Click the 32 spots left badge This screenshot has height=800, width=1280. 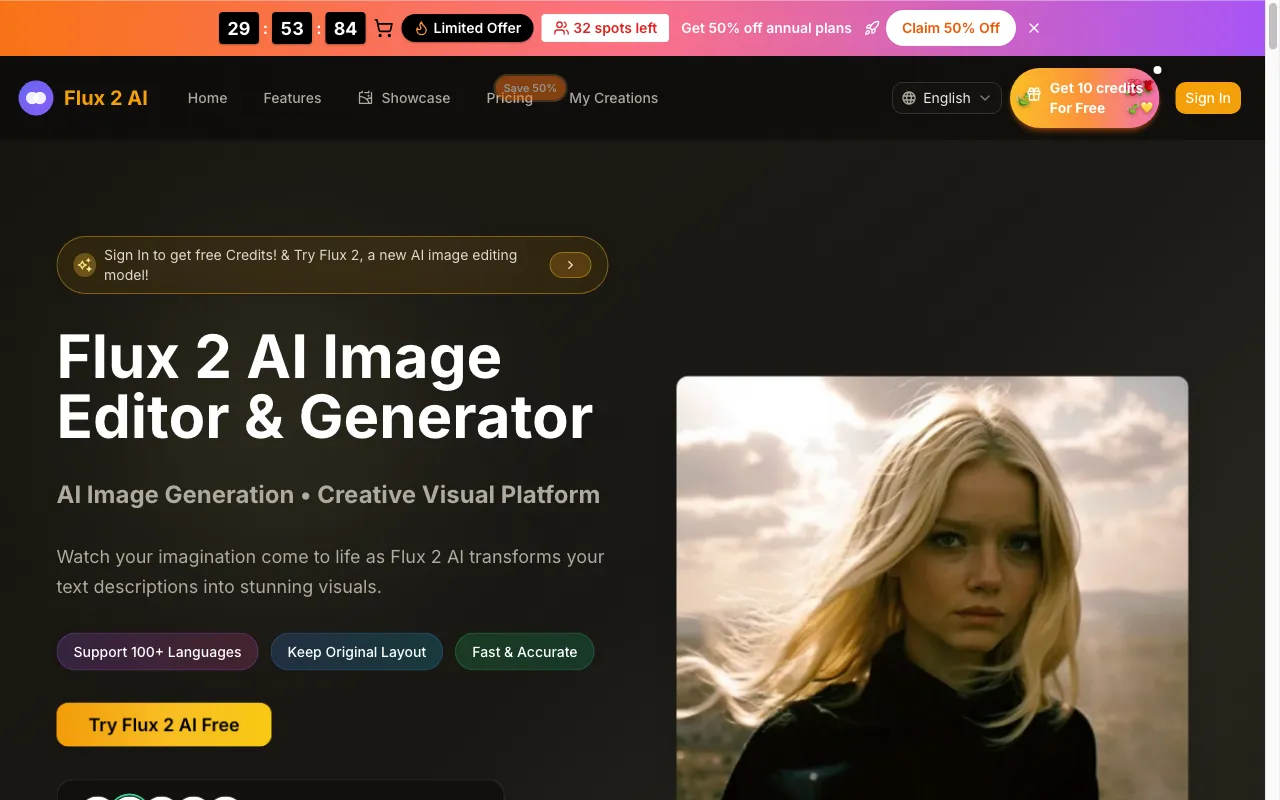click(605, 28)
